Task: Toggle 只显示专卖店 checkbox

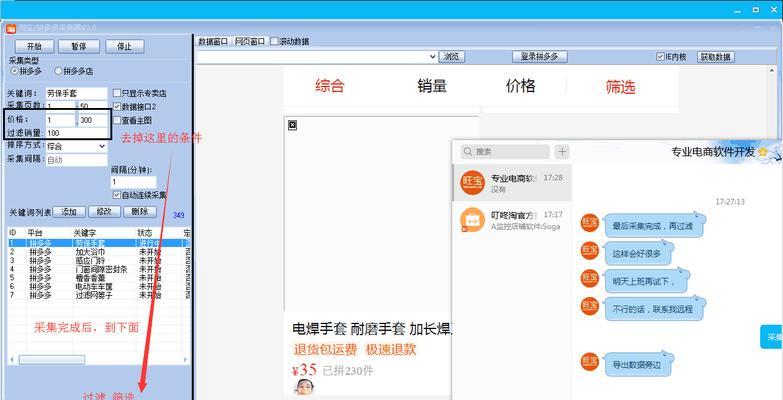Action: 117,93
